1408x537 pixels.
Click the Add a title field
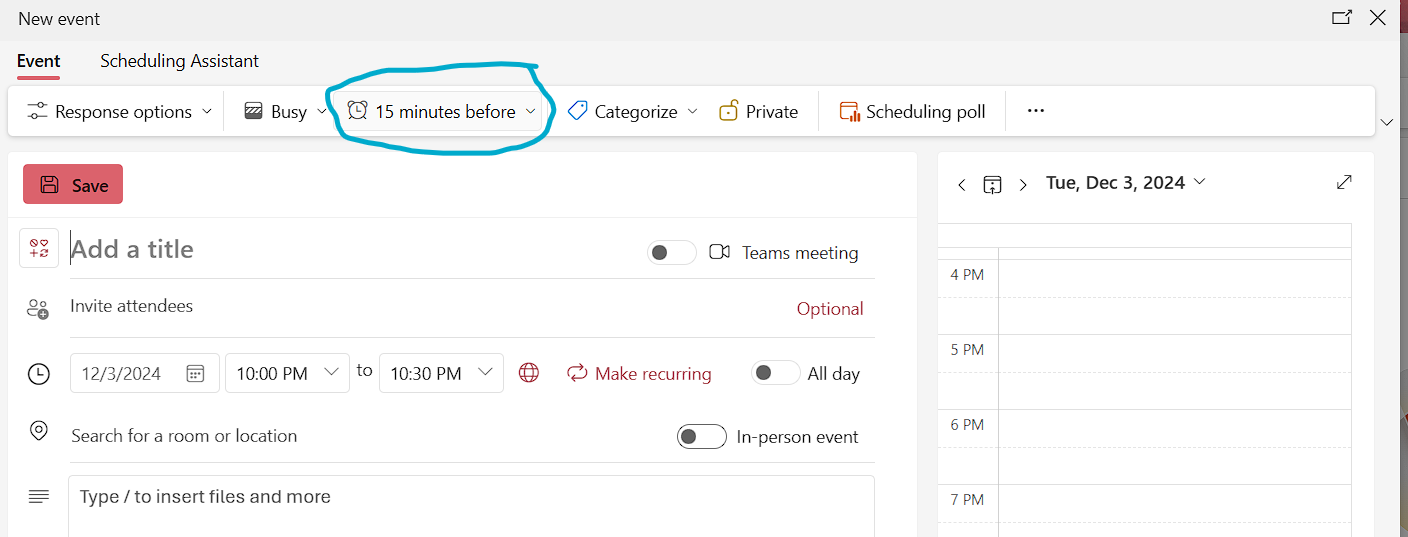[x=352, y=249]
